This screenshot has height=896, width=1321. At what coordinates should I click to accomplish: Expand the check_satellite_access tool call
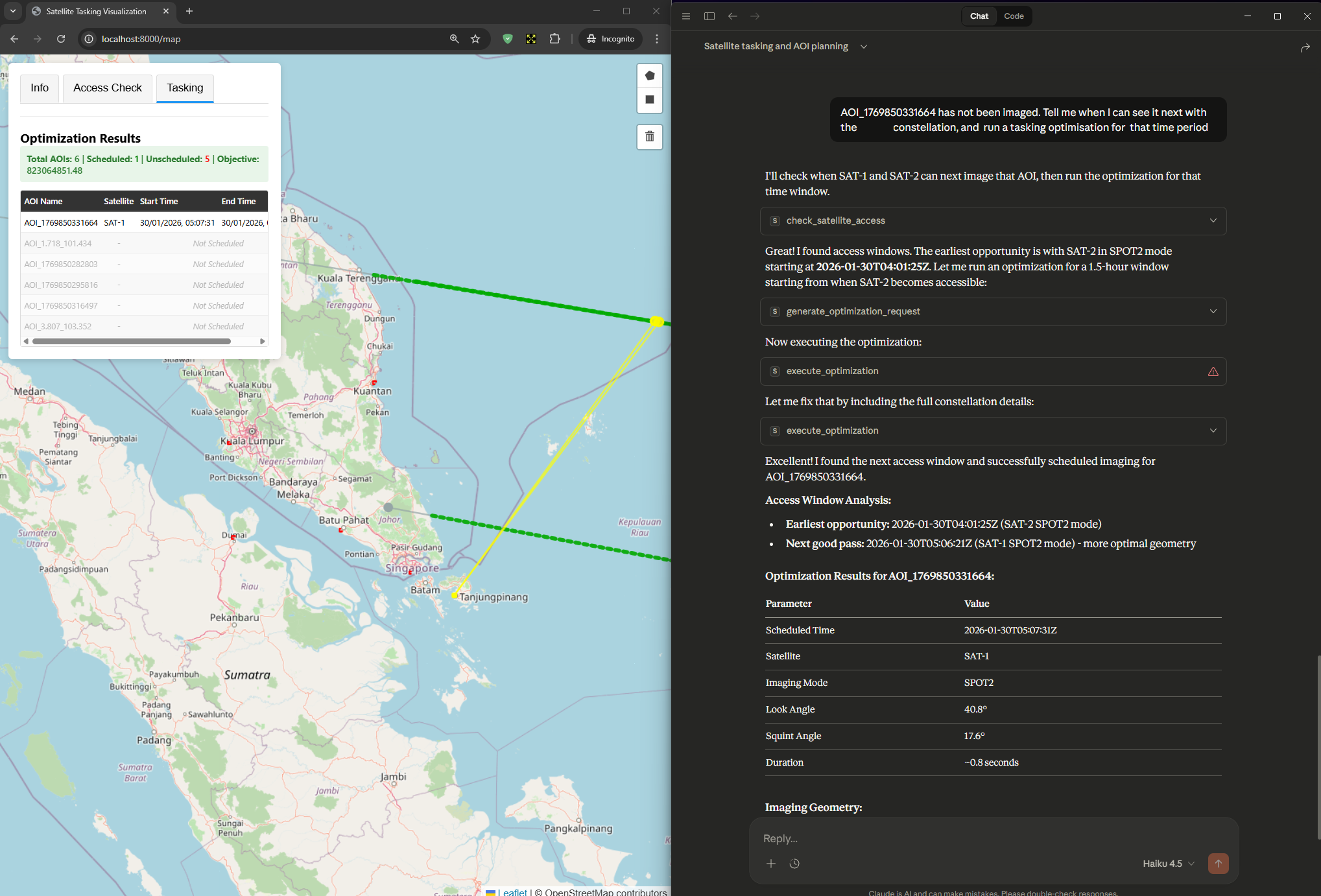coord(993,221)
